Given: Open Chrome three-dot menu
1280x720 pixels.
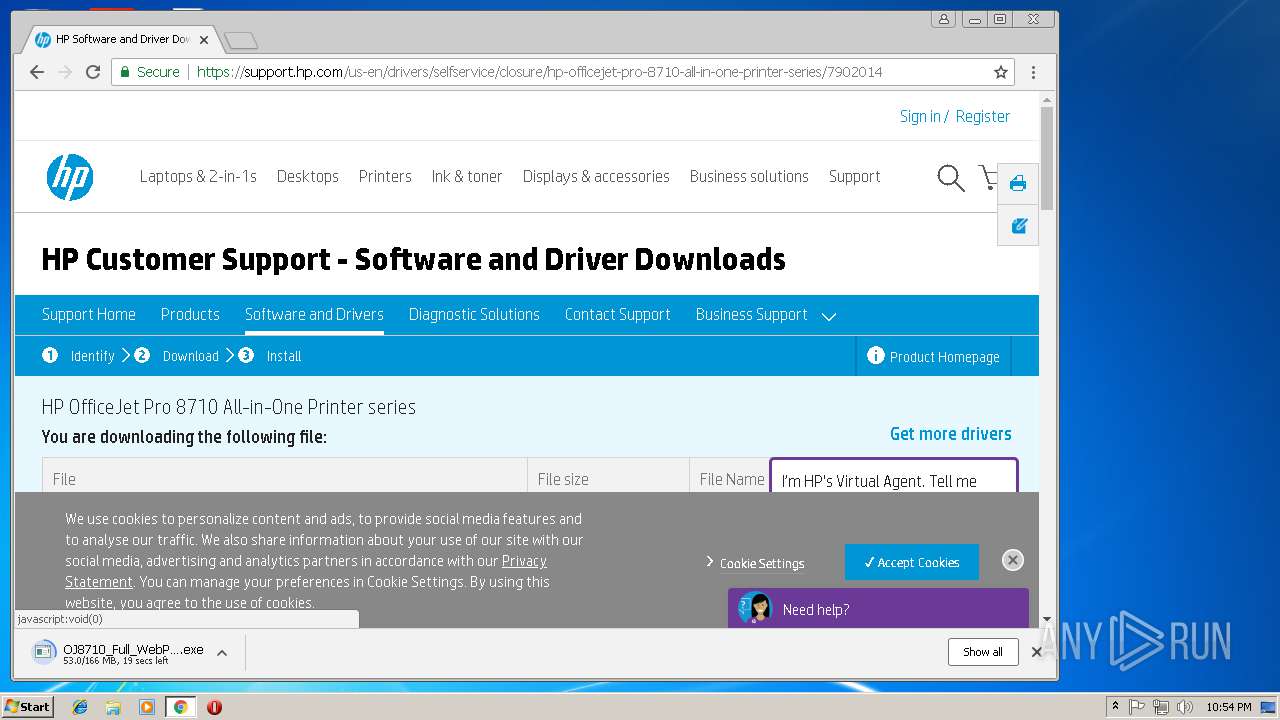Looking at the screenshot, I should coord(1033,72).
